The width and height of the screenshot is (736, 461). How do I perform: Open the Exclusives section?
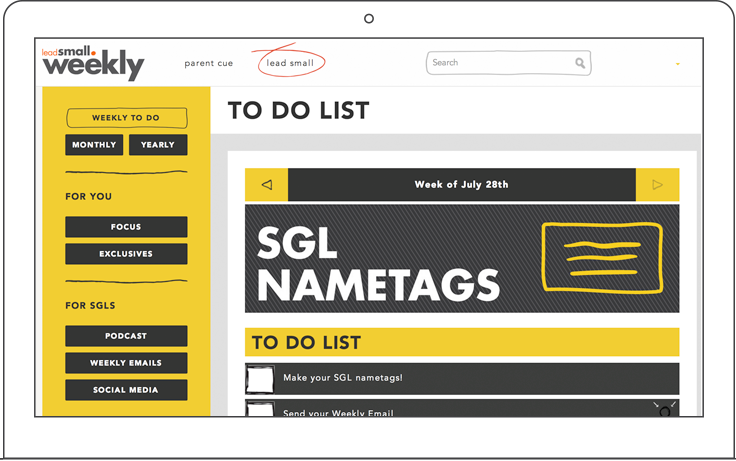pyautogui.click(x=126, y=254)
